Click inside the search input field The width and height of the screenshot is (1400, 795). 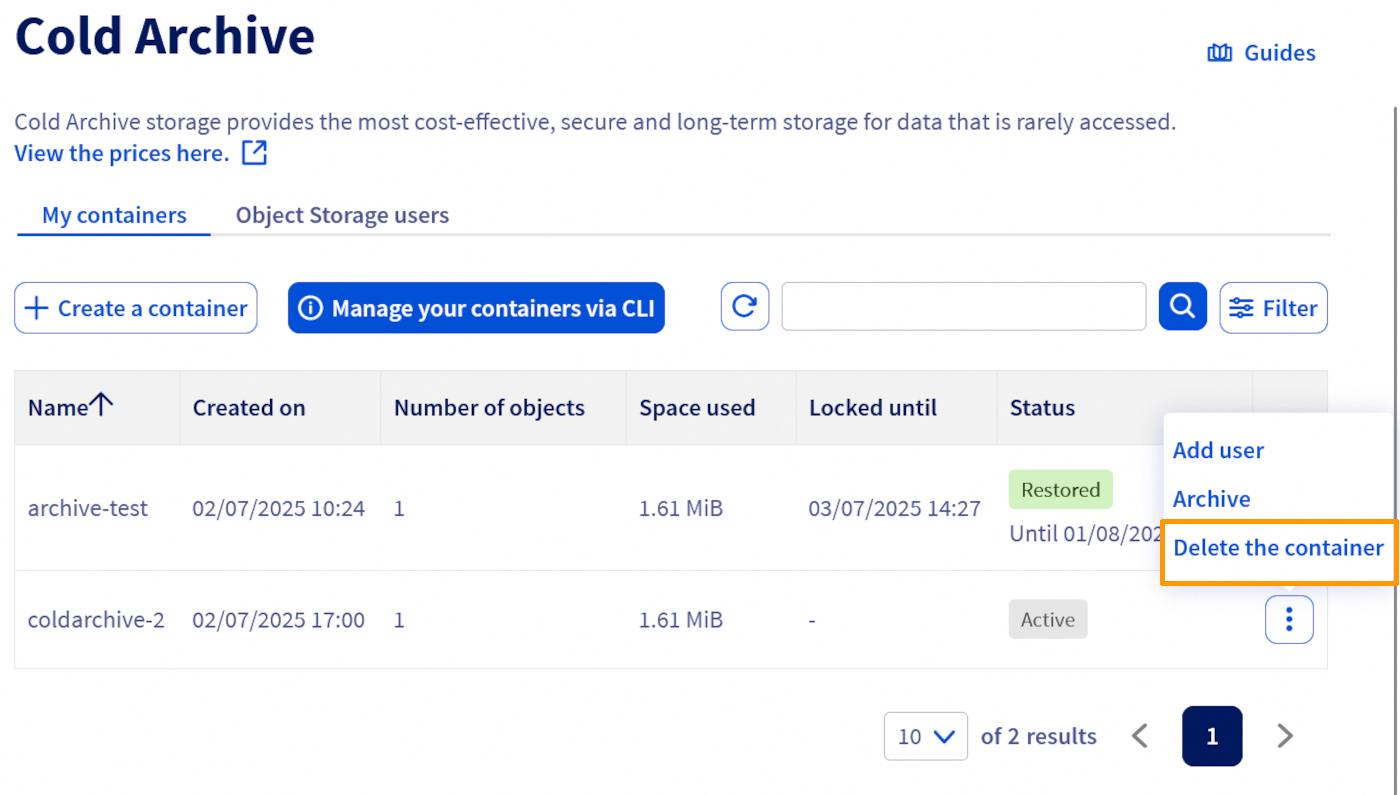pyautogui.click(x=962, y=306)
